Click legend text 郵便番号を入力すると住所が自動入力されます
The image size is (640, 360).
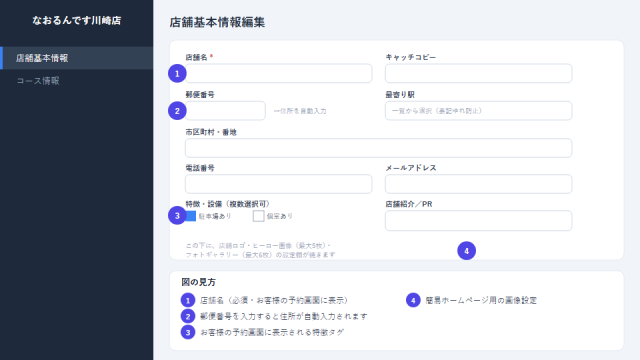284,316
